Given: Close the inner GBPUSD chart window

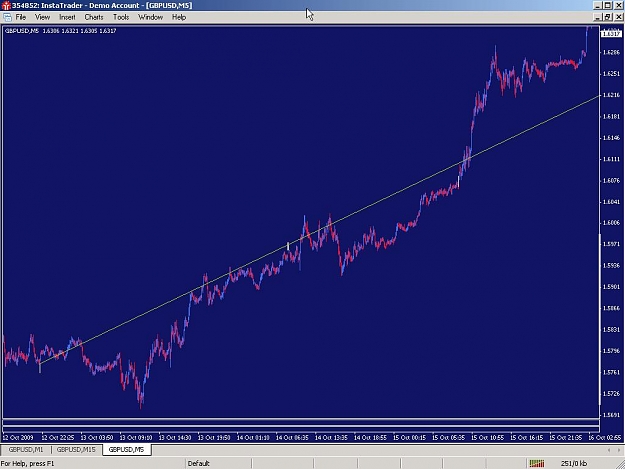Looking at the screenshot, I should tap(618, 17).
